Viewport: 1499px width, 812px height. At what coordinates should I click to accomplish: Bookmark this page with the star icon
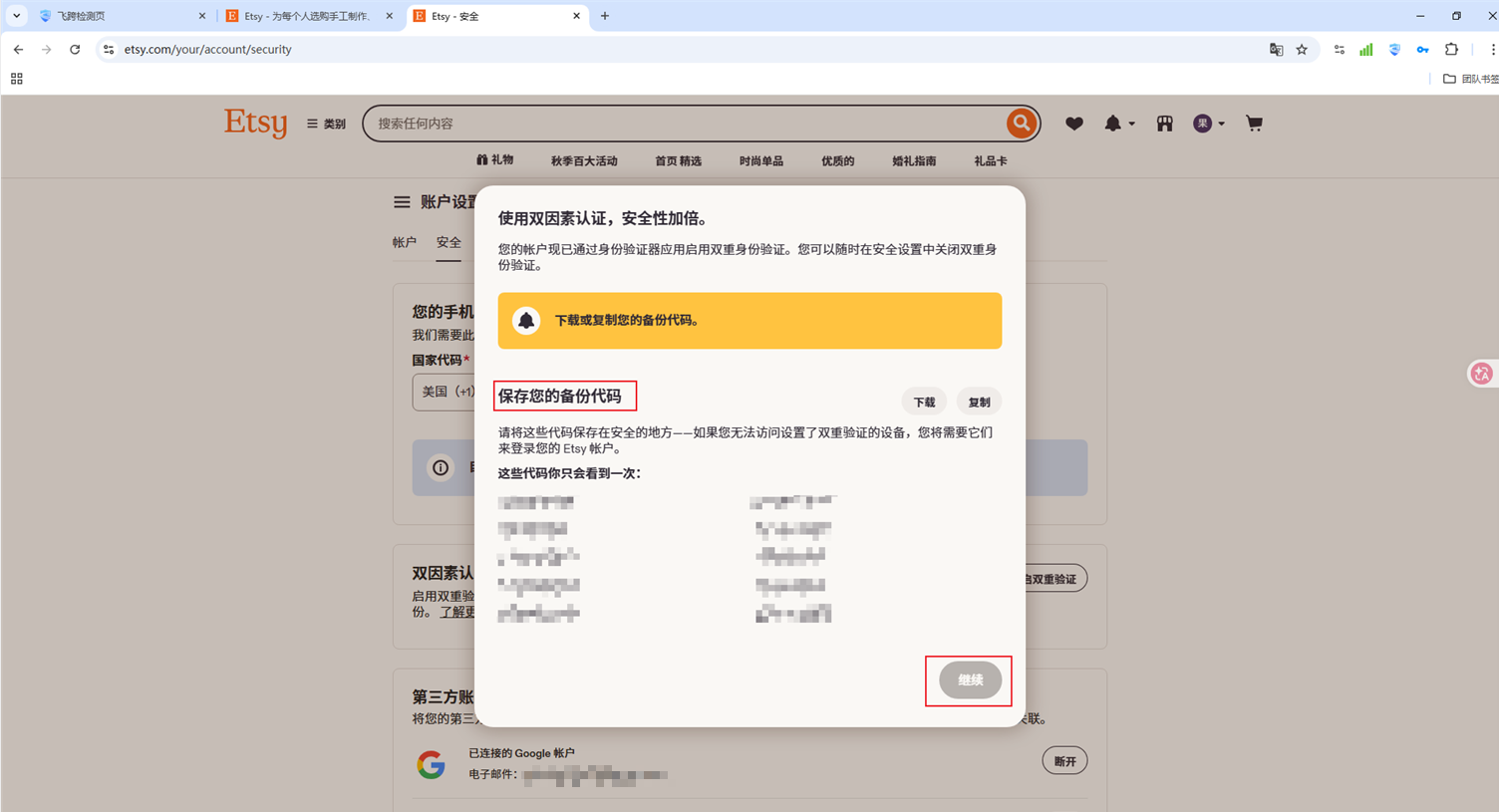pos(1302,50)
